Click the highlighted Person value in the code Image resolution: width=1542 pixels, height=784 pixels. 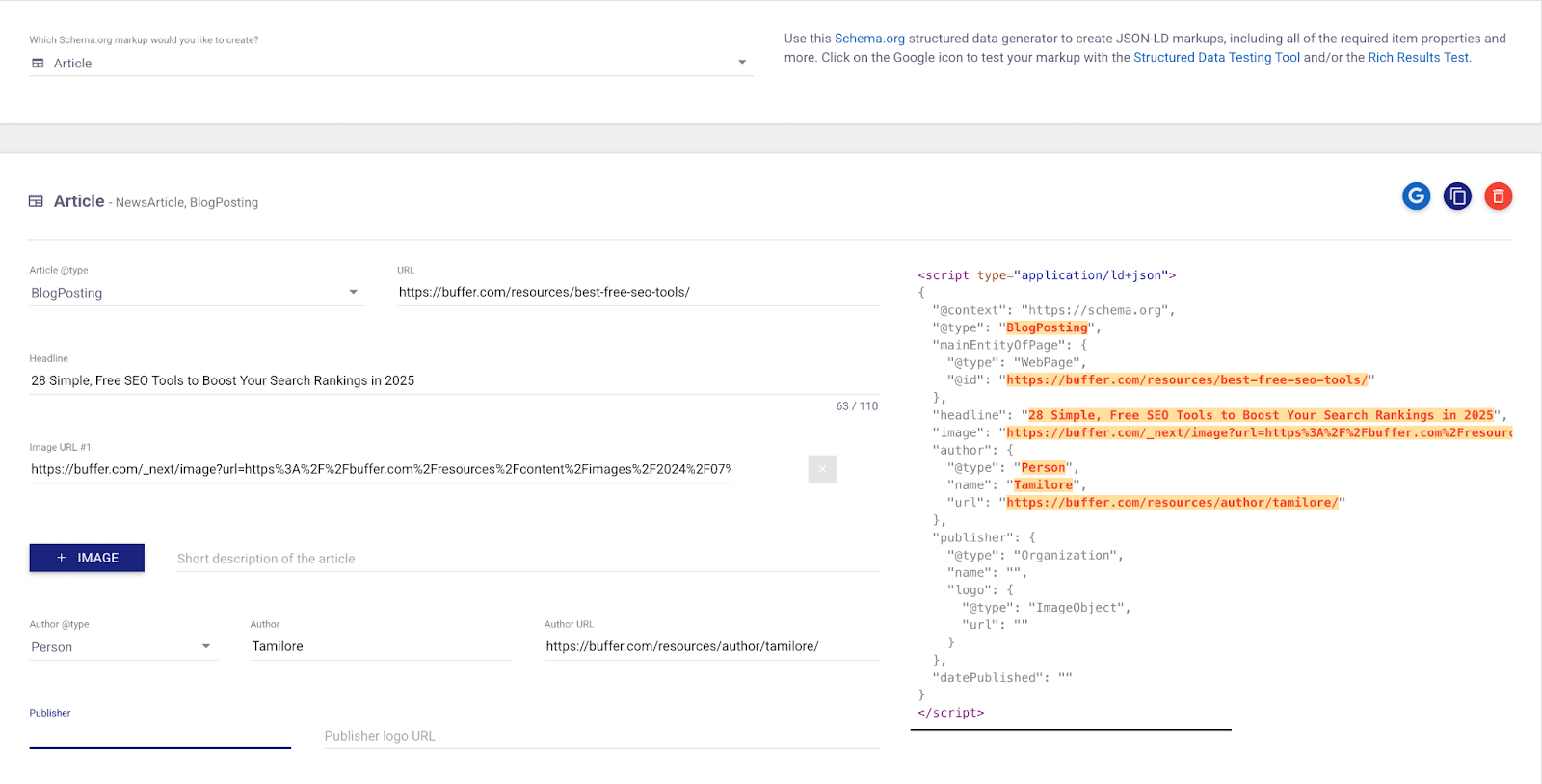(1043, 468)
